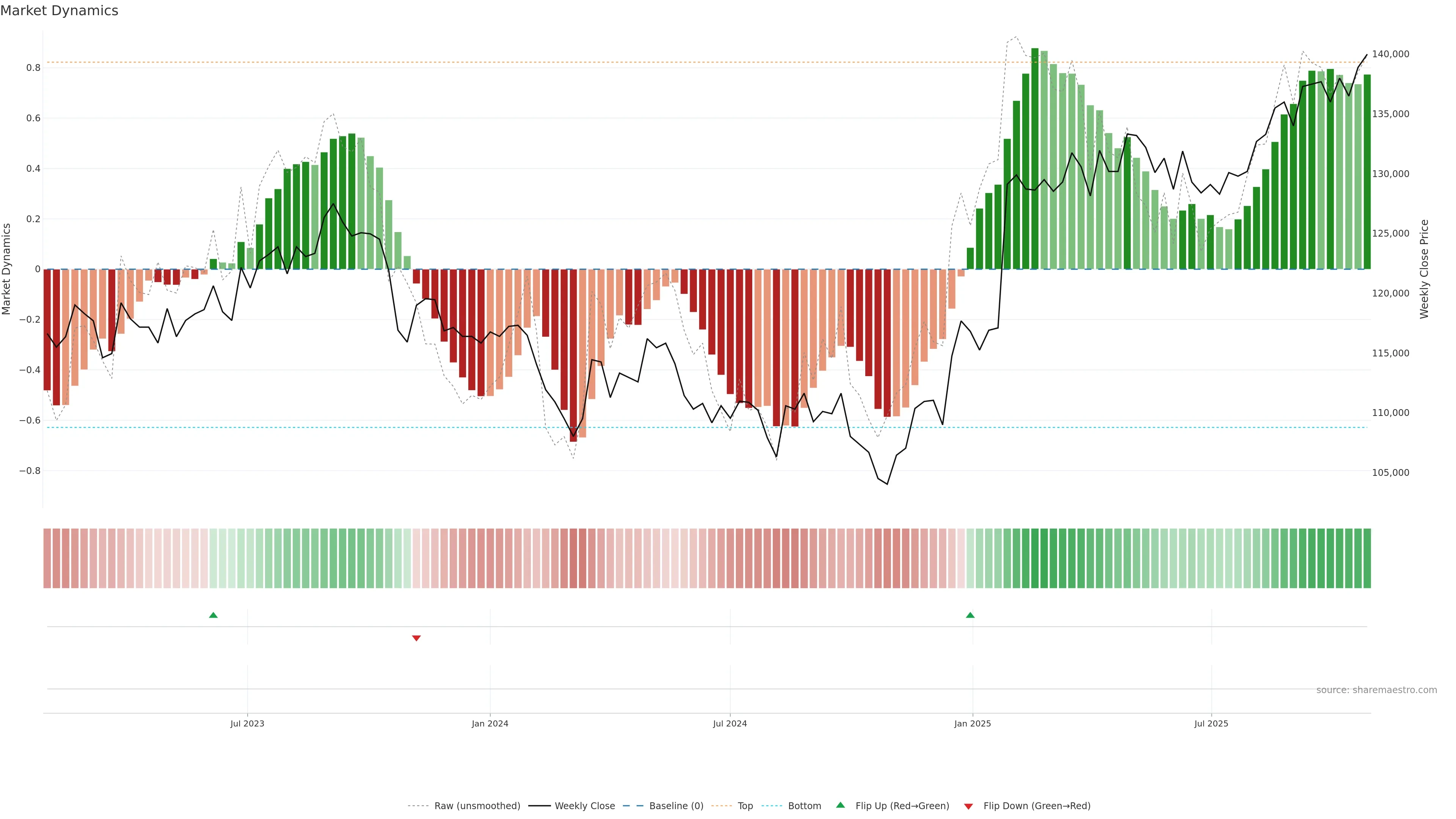Click the −0.8 left axis tick label
The image size is (1456, 819).
pos(30,471)
